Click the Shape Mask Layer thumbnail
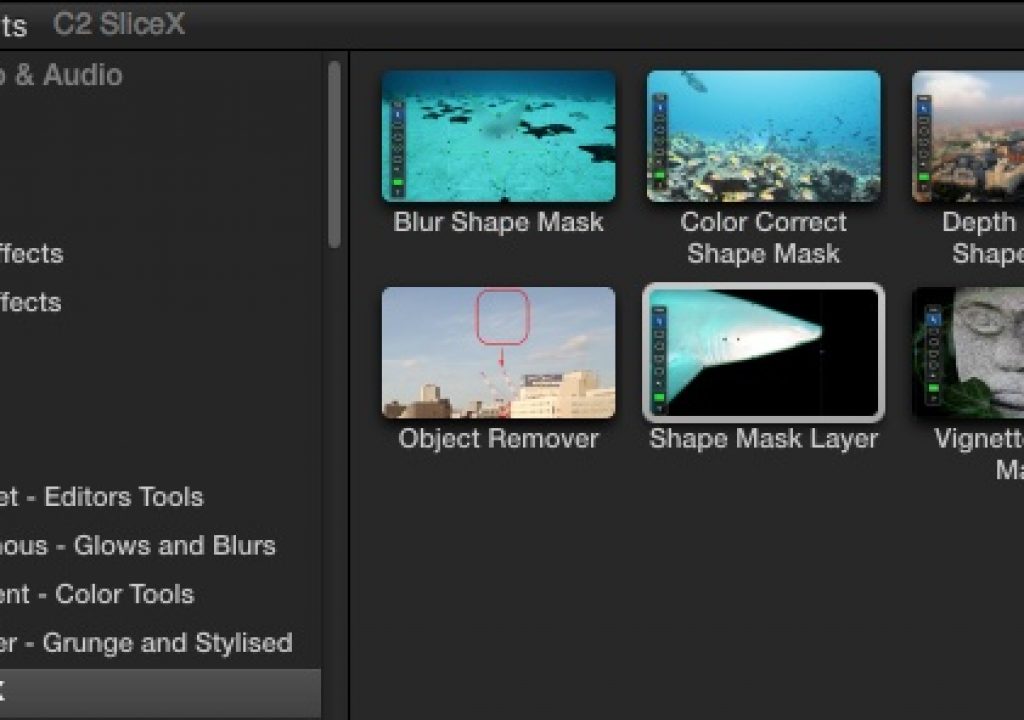 [763, 353]
